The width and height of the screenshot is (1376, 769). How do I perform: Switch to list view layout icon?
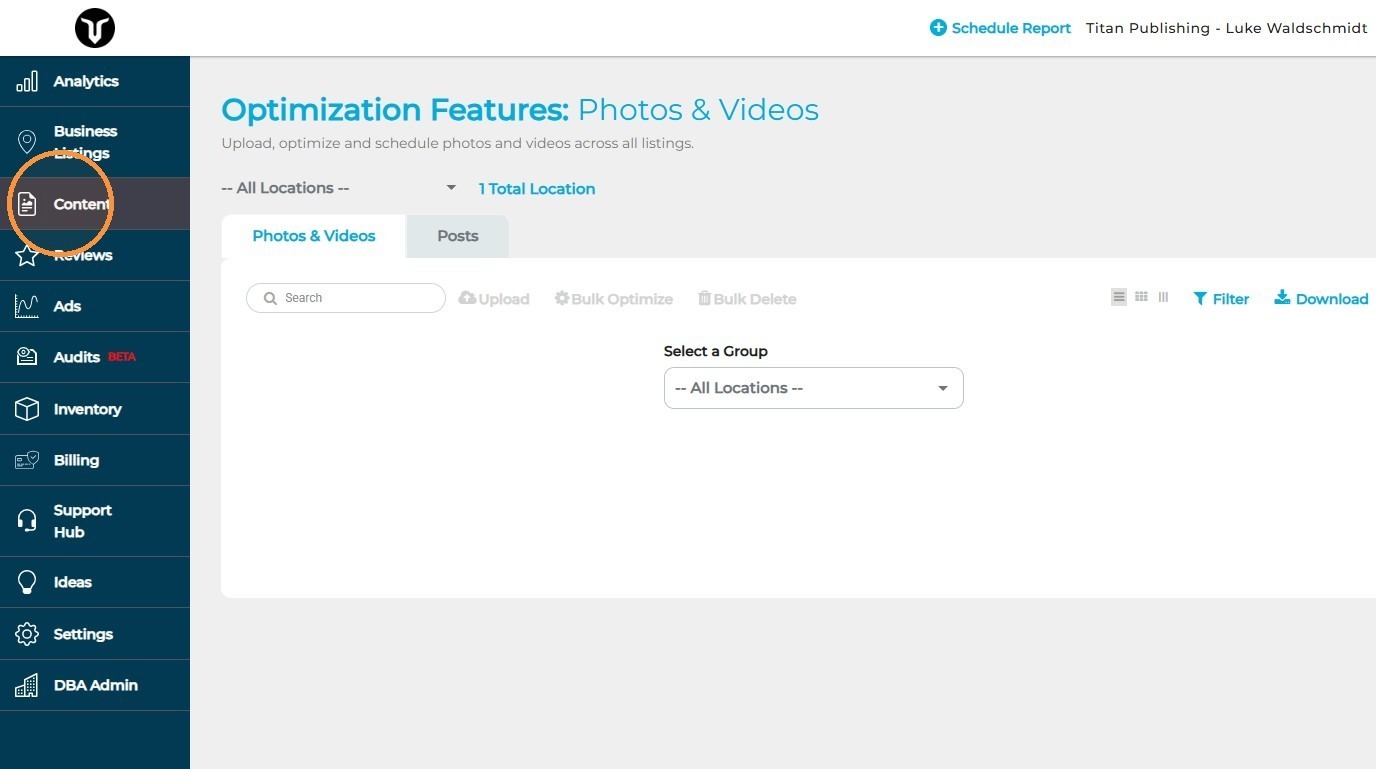[x=1119, y=297]
